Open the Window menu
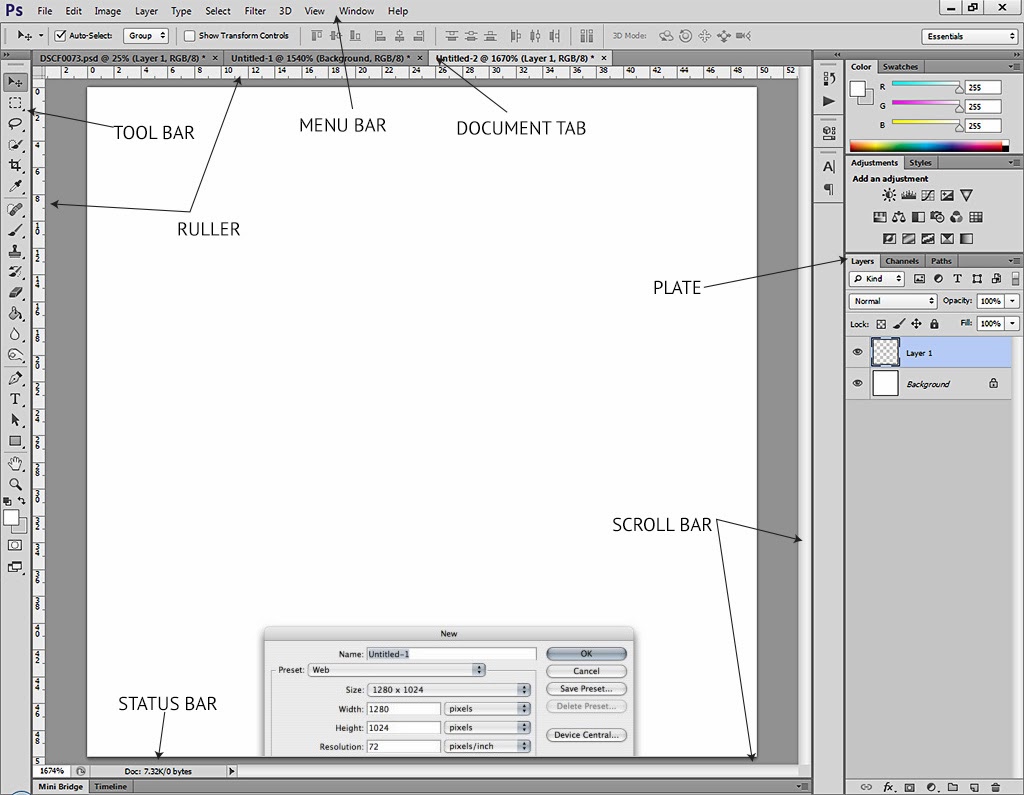This screenshot has height=795, width=1024. (356, 11)
